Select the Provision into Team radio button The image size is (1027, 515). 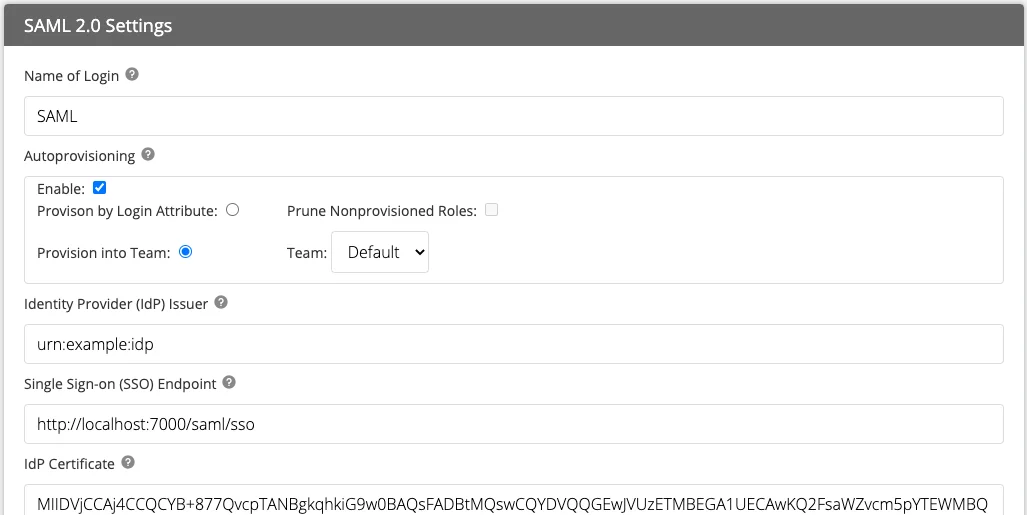[185, 252]
